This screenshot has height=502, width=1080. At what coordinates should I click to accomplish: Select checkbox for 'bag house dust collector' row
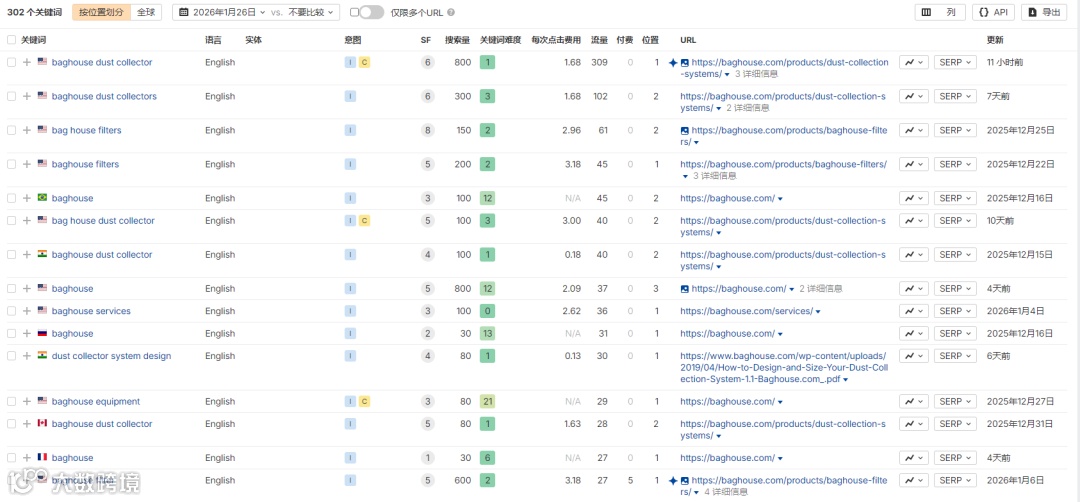[x=11, y=221]
